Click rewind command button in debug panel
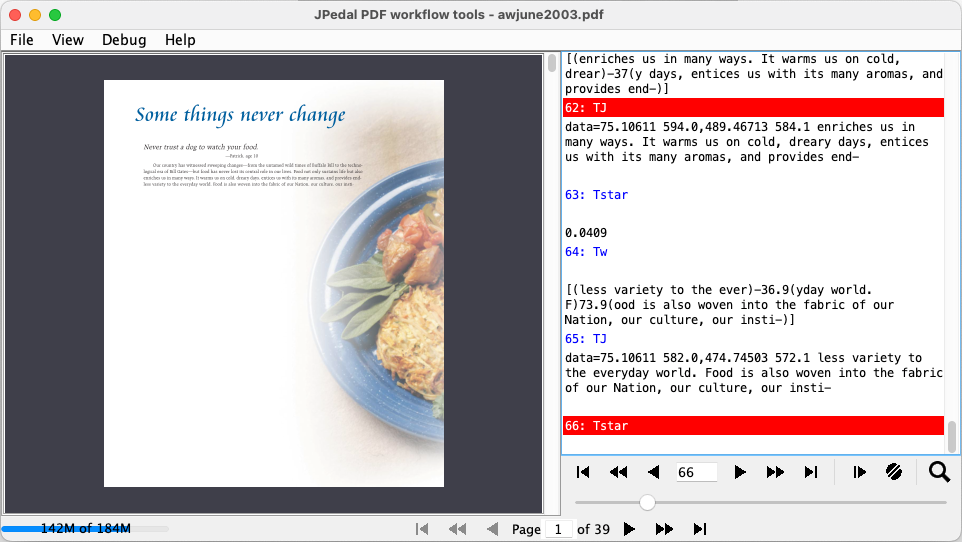 click(618, 472)
